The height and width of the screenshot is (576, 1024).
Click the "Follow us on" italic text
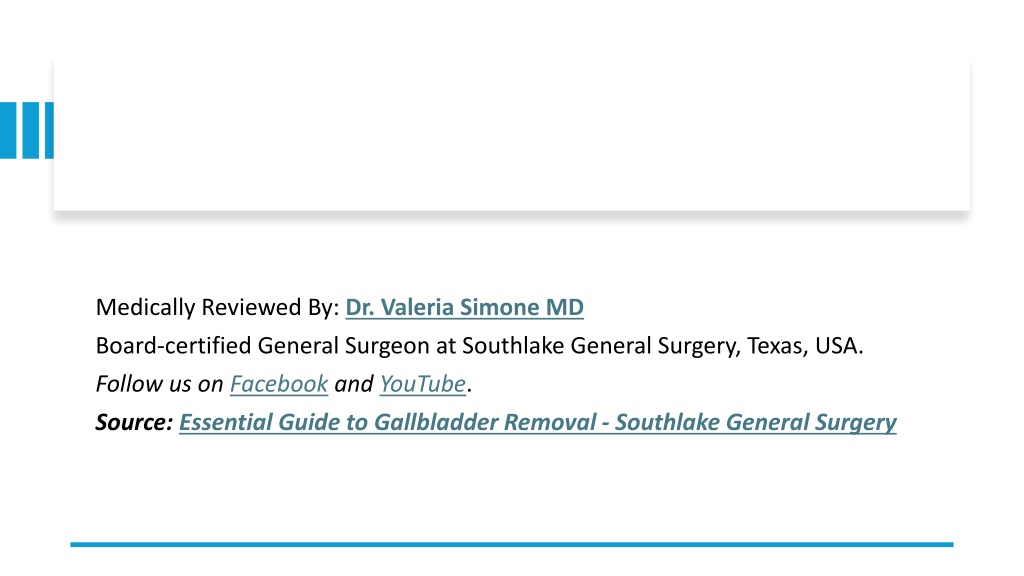tap(159, 384)
